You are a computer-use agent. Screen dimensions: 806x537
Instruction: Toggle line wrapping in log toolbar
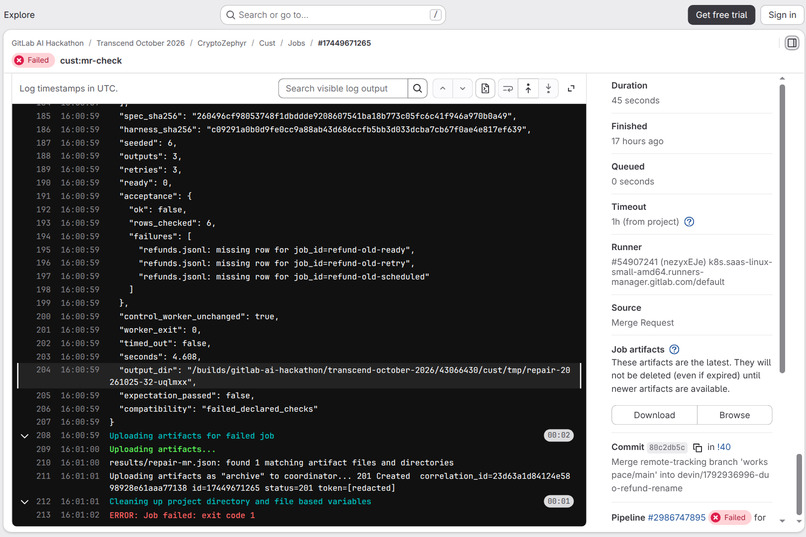tap(508, 88)
